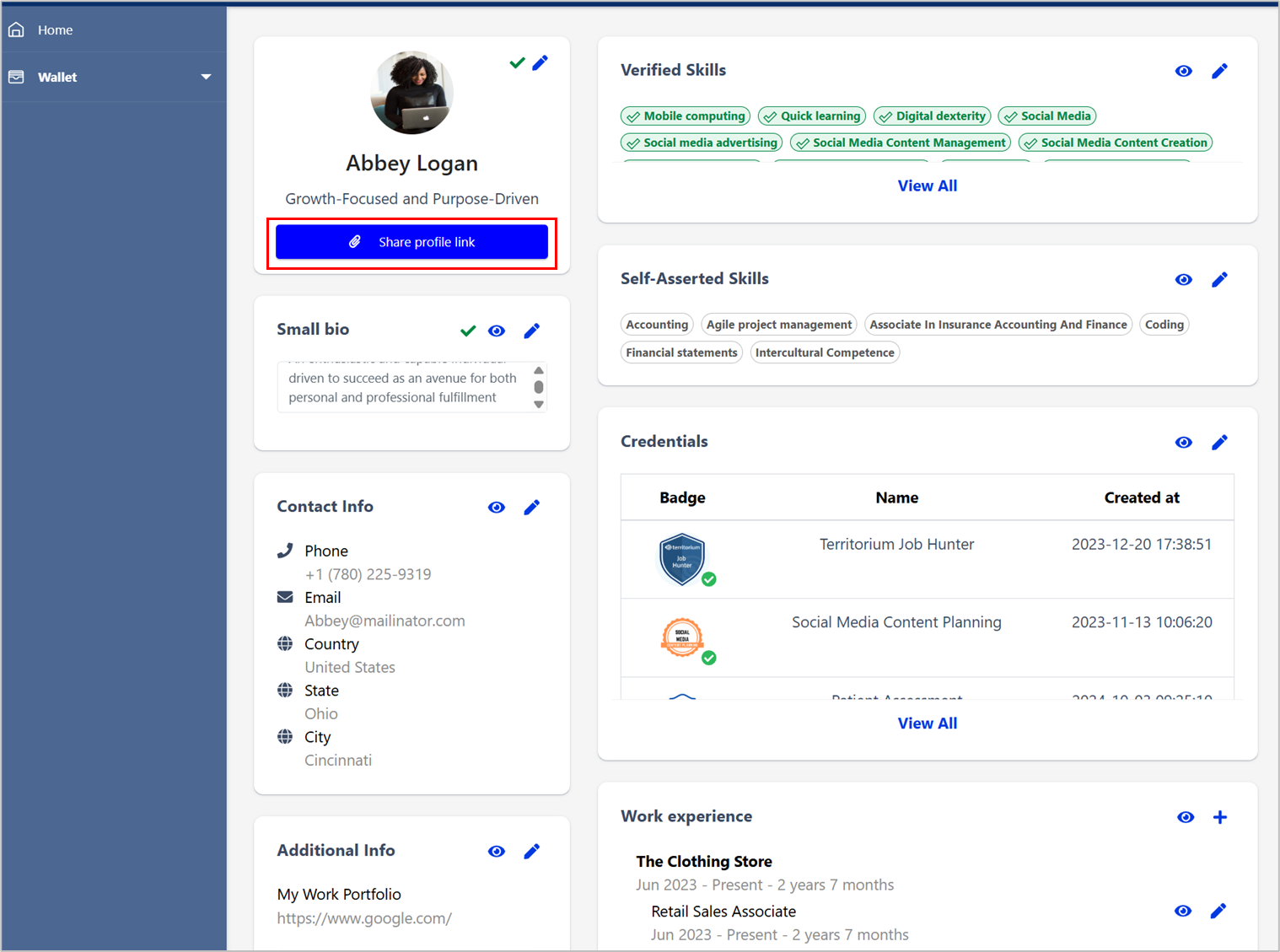The image size is (1280, 952).
Task: View all Verified Skills
Action: (x=927, y=186)
